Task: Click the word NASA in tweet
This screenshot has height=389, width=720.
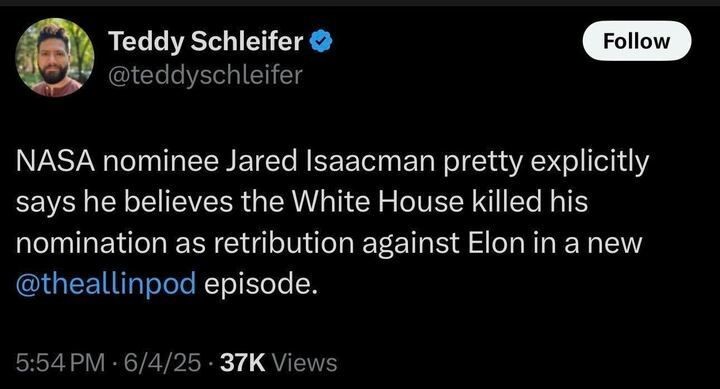Action: tap(55, 161)
